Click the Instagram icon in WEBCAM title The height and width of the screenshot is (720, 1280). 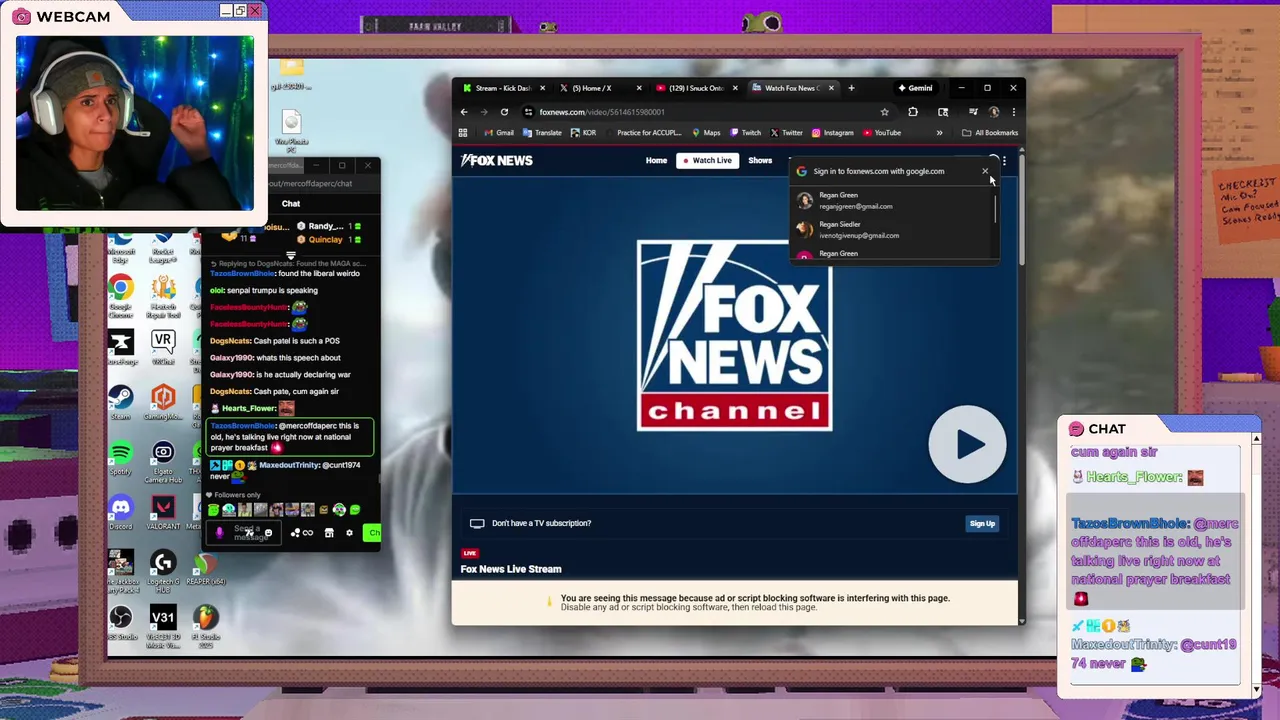click(21, 17)
